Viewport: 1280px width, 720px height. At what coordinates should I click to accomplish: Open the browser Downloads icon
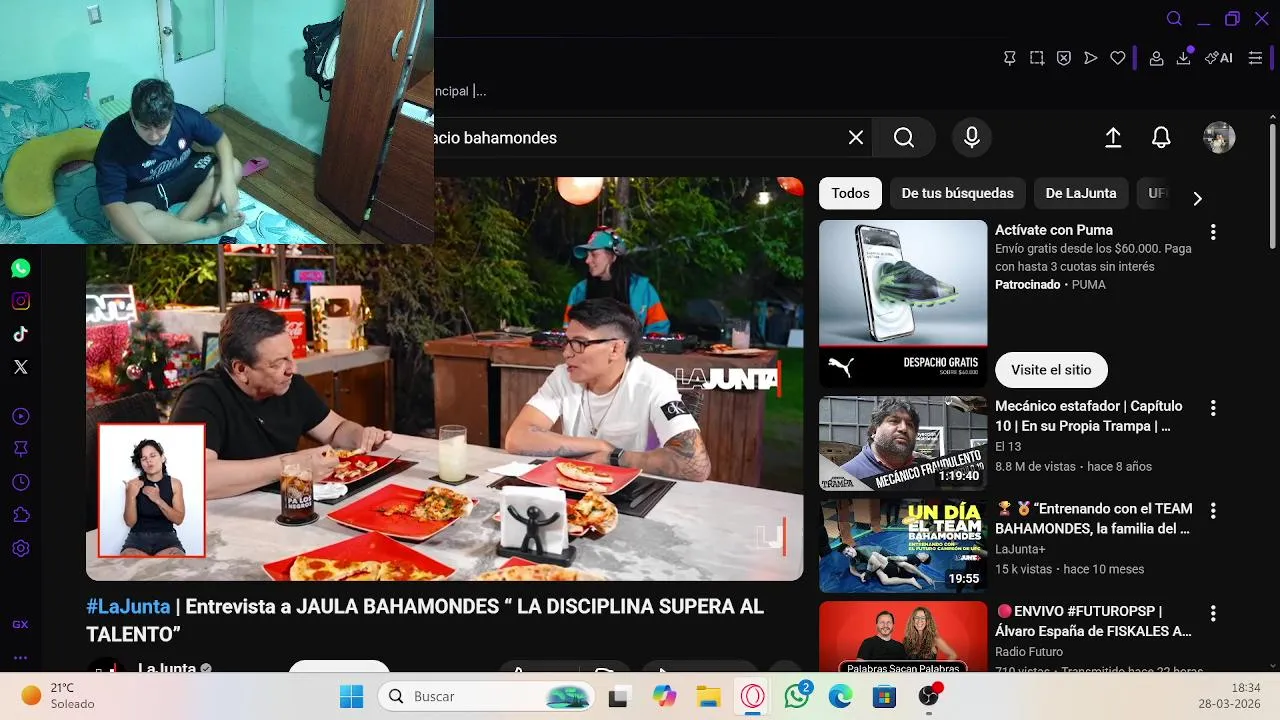click(x=1184, y=58)
